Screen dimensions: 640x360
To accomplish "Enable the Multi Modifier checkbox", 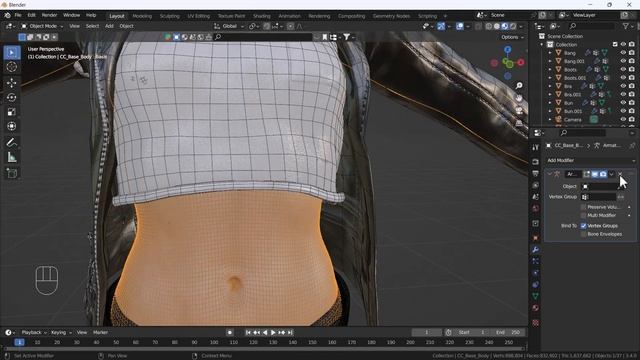I will click(583, 215).
